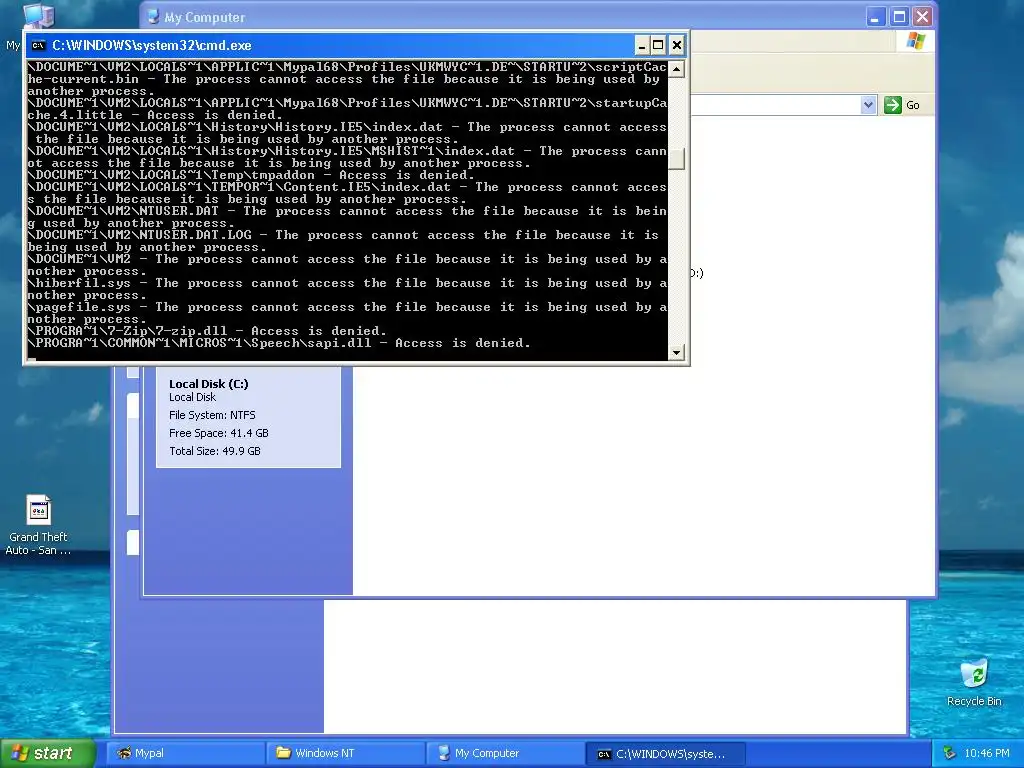
Task: Click the cmd window scrollbar thumb
Action: click(x=677, y=159)
